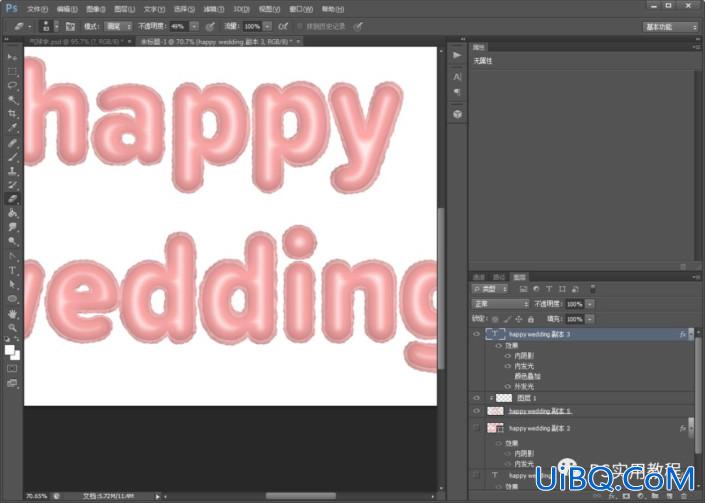Open the layer fill dropdown arrow
The width and height of the screenshot is (705, 503).
click(590, 319)
